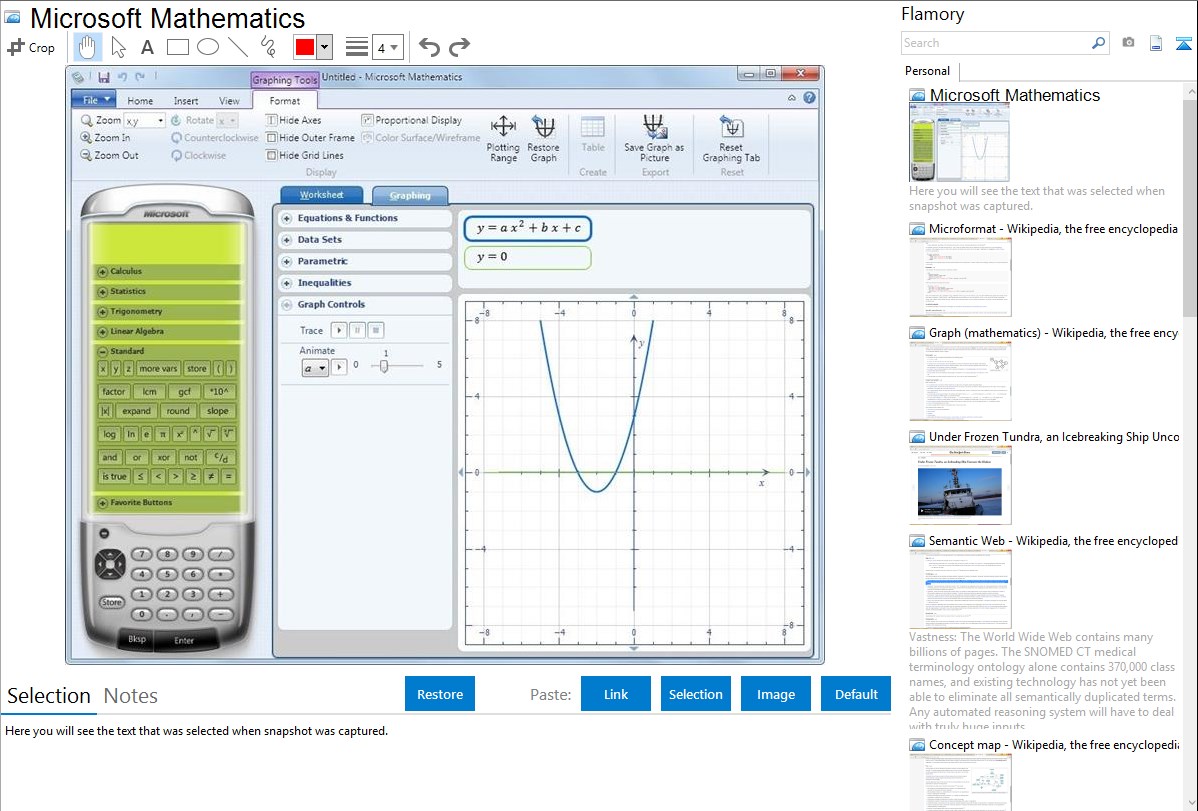Click the redo arrow
Screen dimensions: 1198x811
(x=459, y=47)
